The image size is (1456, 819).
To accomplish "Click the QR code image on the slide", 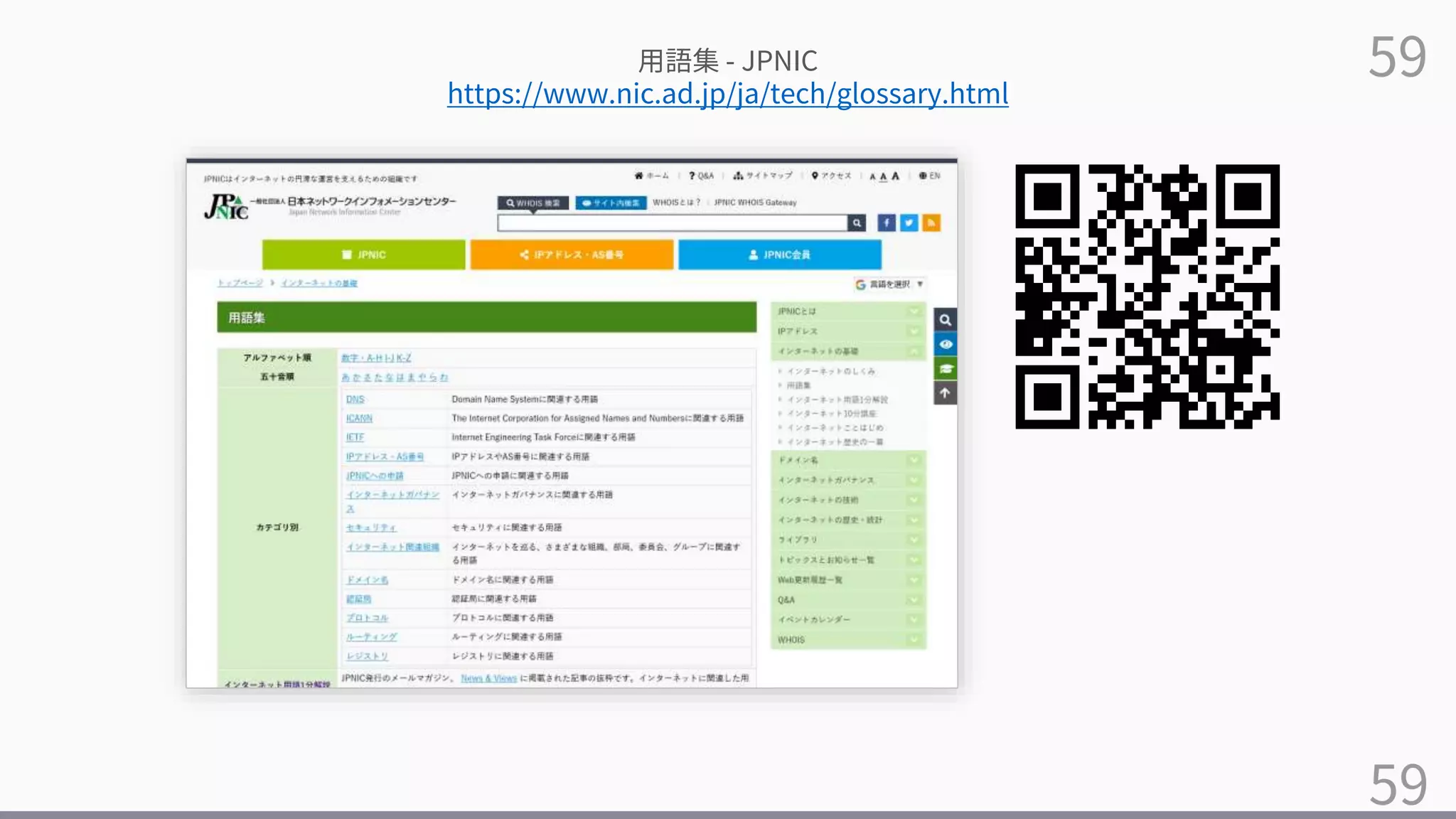I will coord(1147,296).
